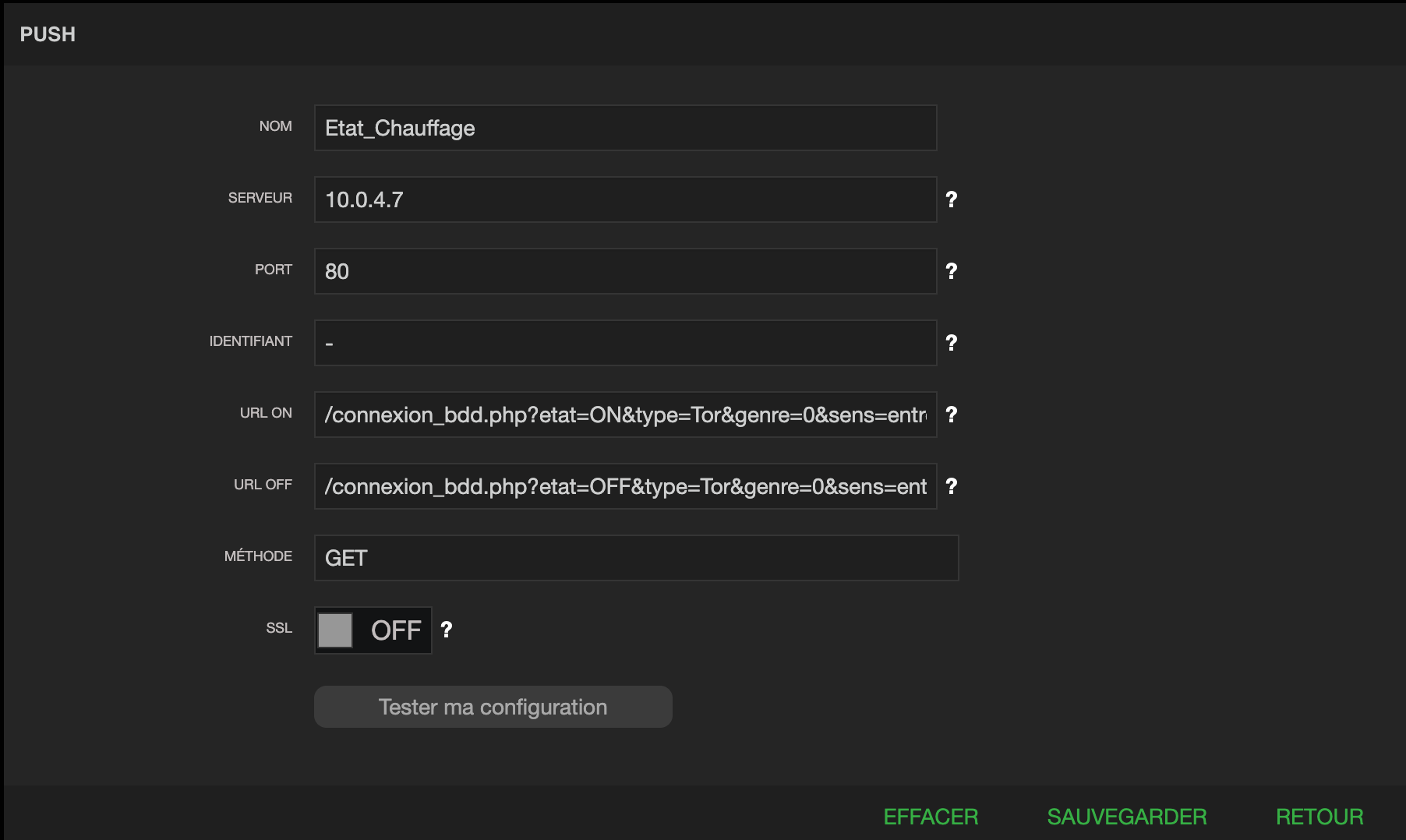The width and height of the screenshot is (1406, 840).
Task: Click the PUSH header title
Action: click(48, 34)
